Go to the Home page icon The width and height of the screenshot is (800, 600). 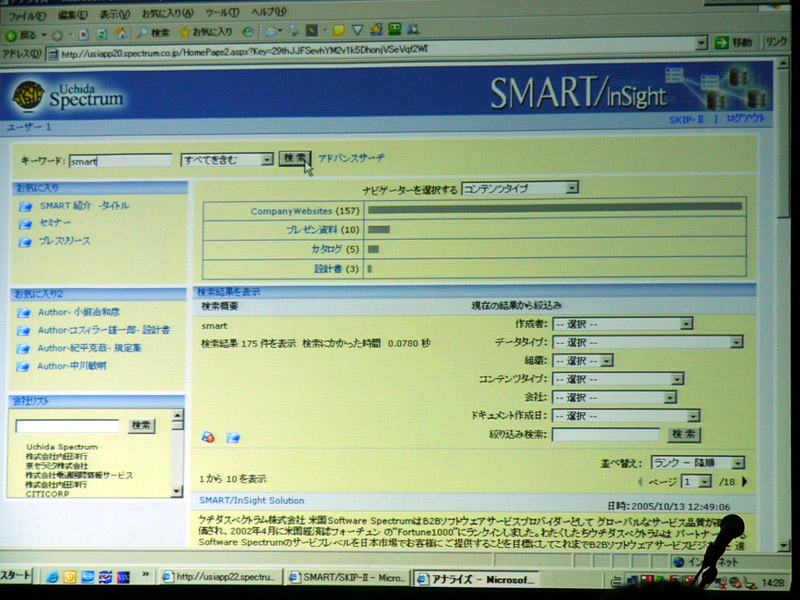pyautogui.click(x=121, y=34)
